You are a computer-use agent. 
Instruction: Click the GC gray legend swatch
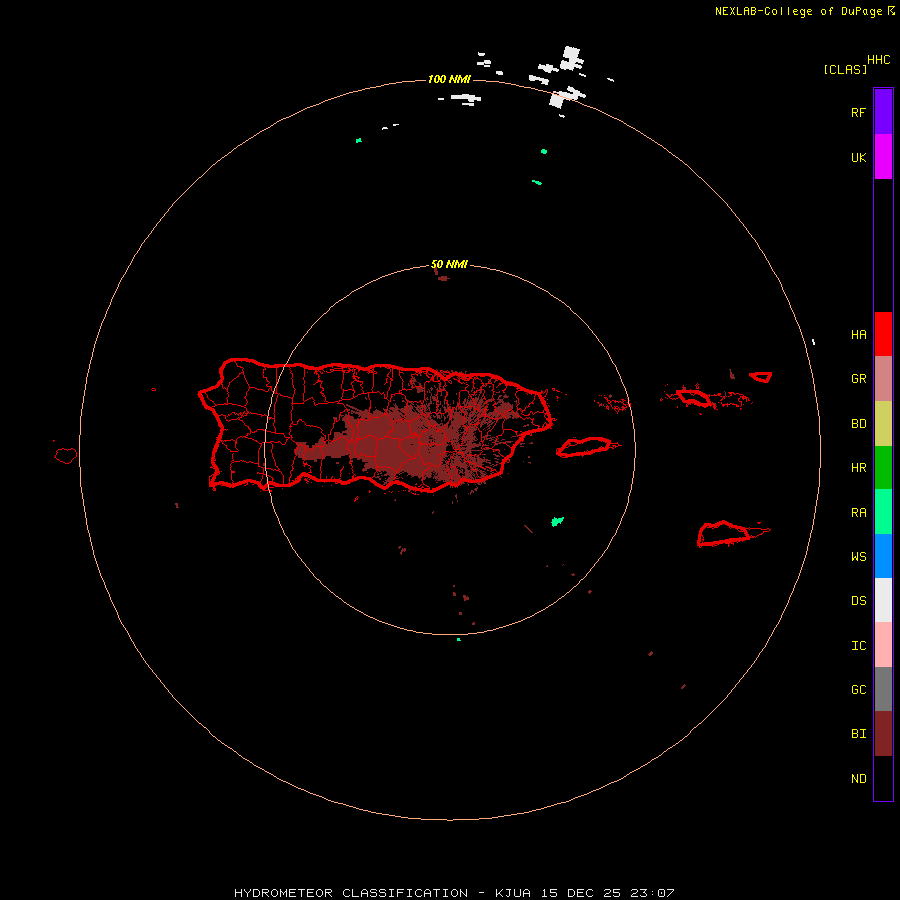(883, 689)
